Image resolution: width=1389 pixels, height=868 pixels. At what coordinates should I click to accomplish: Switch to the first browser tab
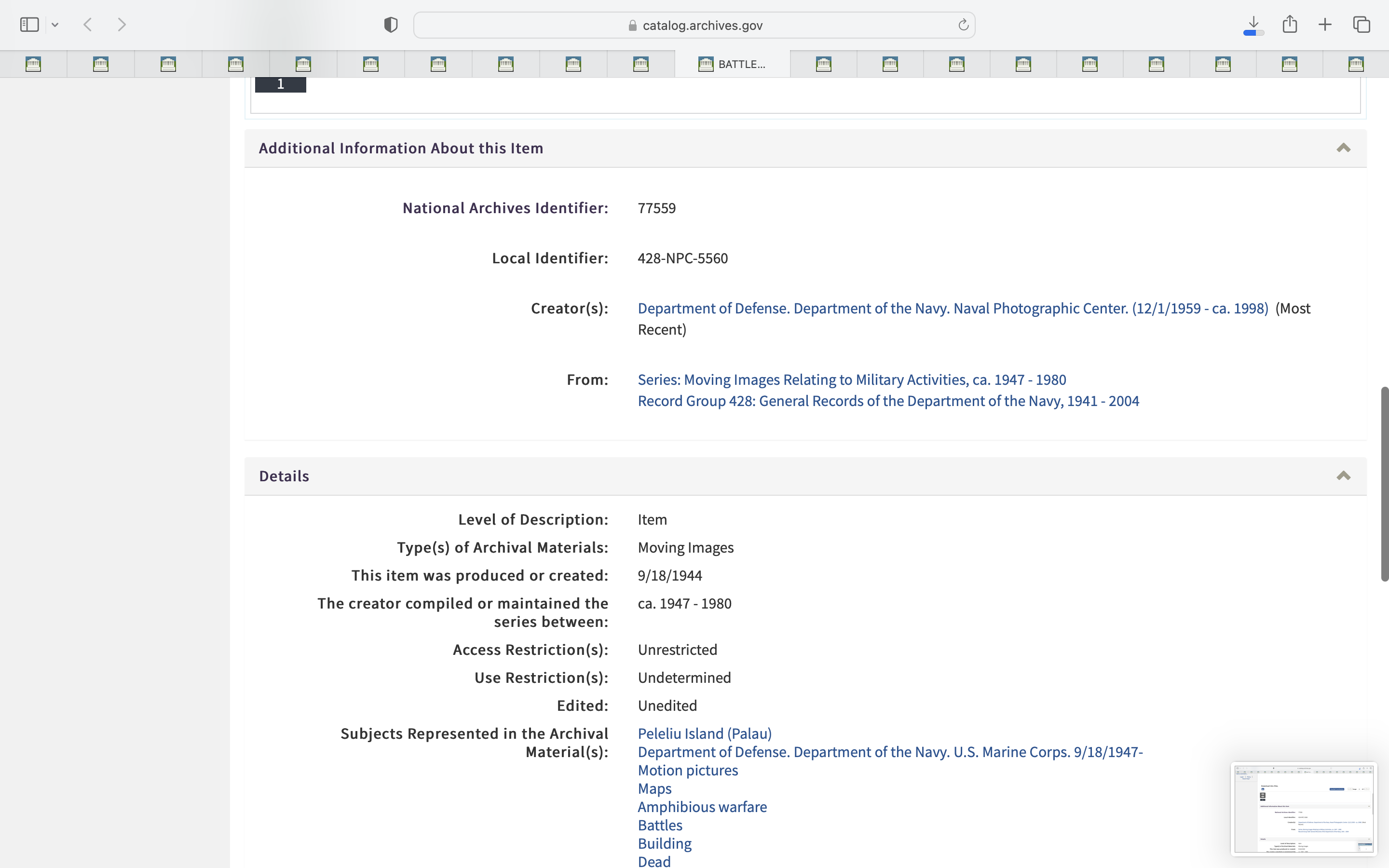coord(33,64)
